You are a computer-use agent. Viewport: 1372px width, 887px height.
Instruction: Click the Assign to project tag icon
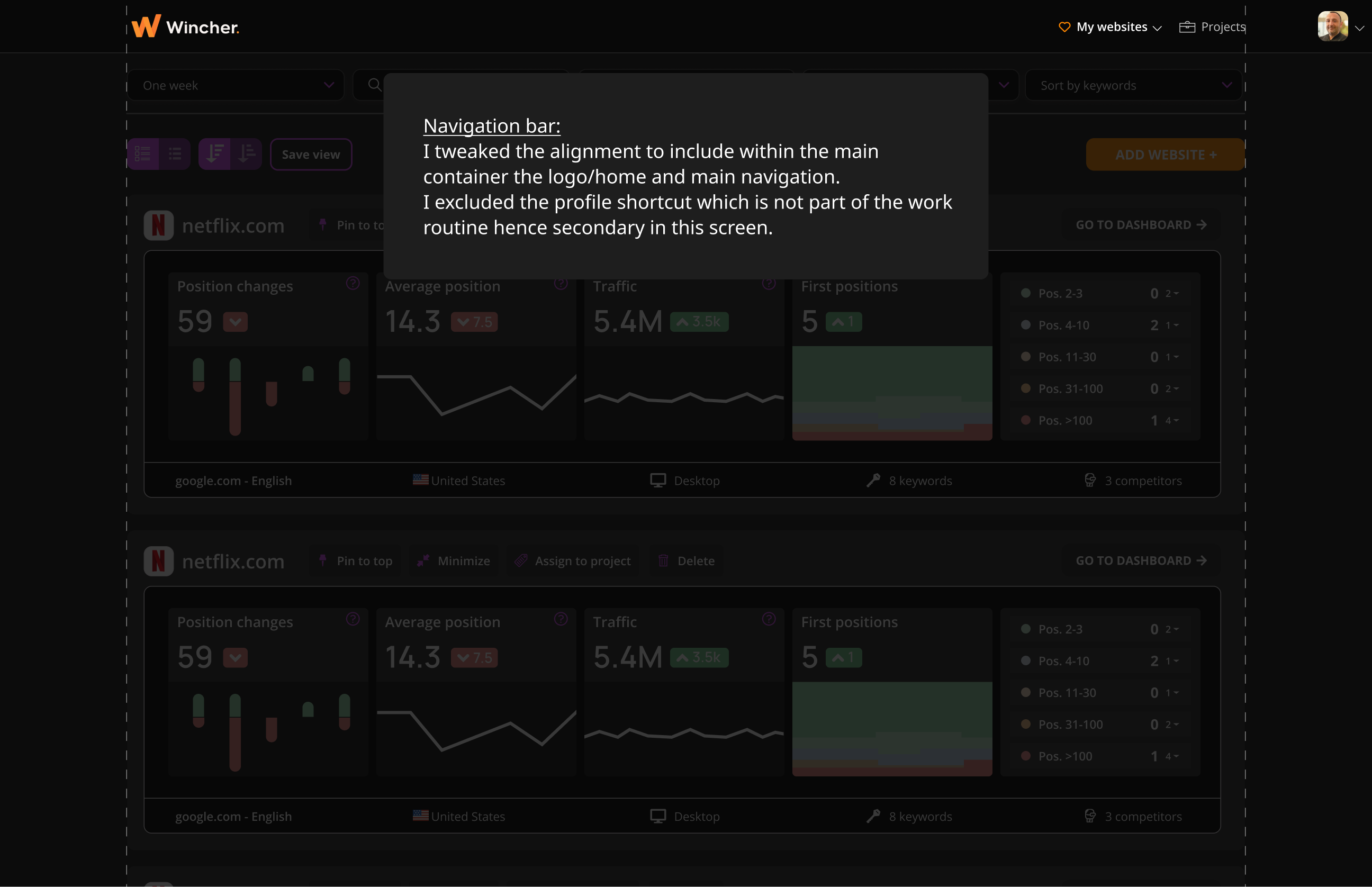pos(521,560)
